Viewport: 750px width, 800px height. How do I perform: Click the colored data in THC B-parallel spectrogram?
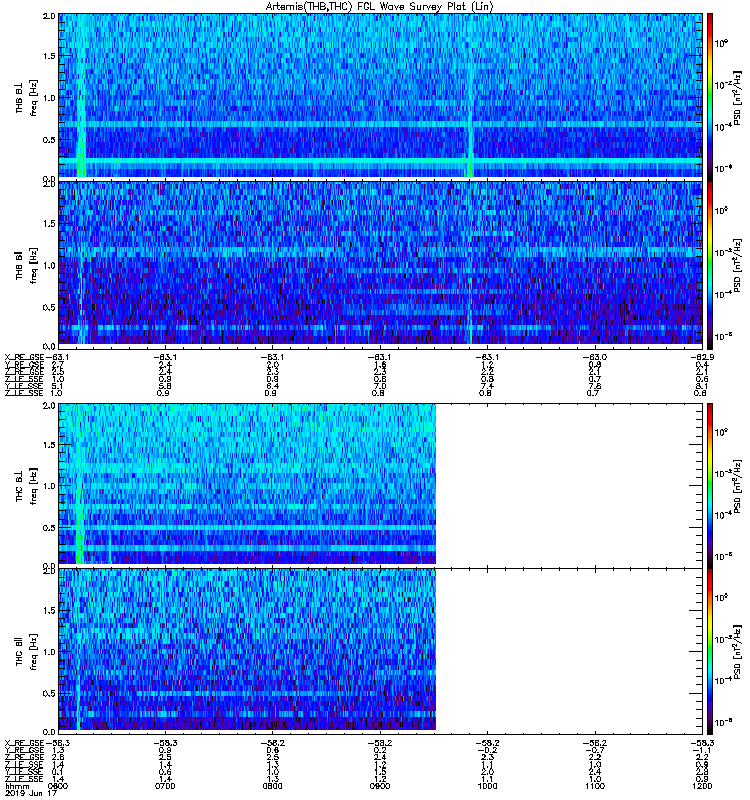point(247,649)
